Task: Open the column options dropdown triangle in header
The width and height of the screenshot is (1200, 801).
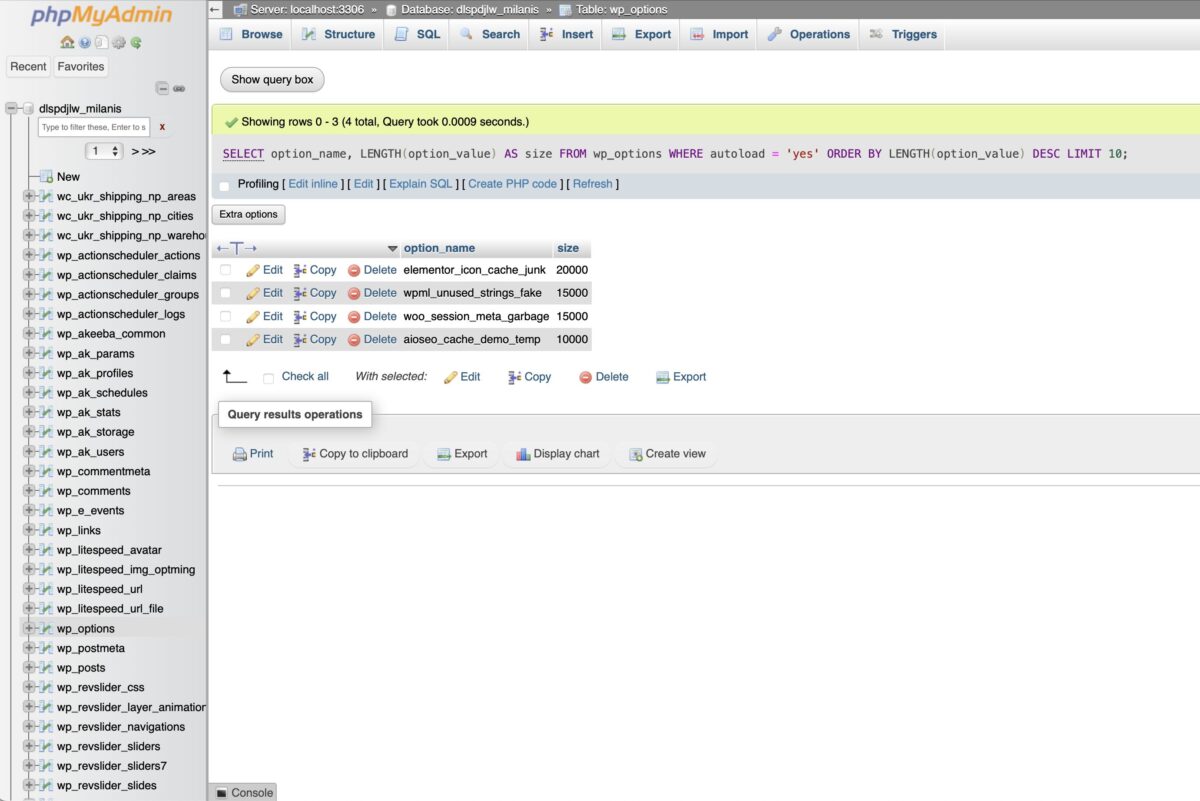Action: click(393, 248)
